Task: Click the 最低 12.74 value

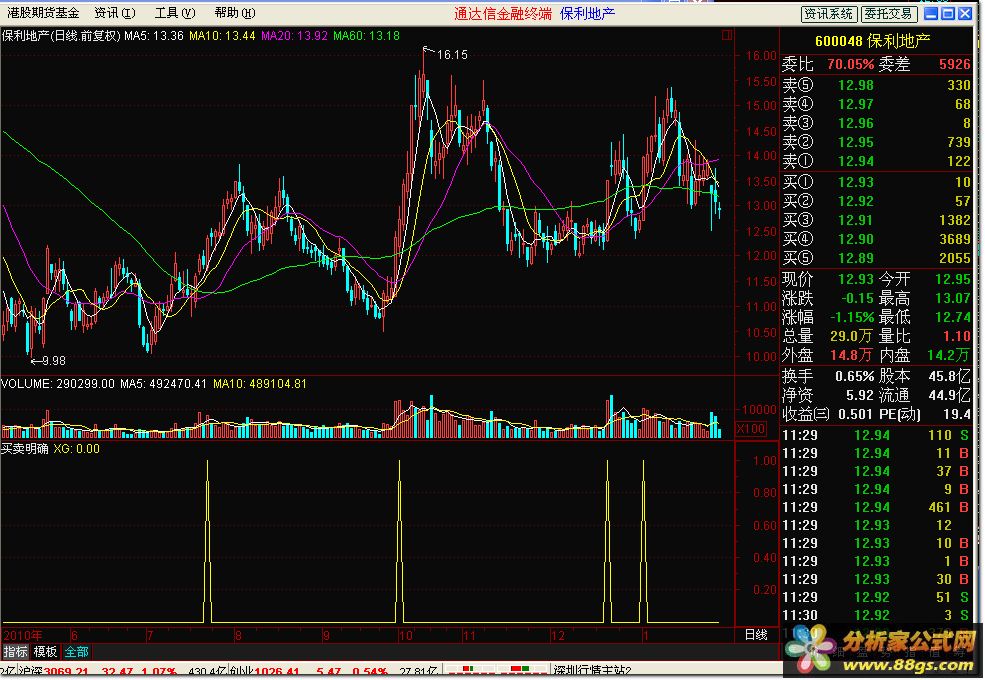Action: 953,317
